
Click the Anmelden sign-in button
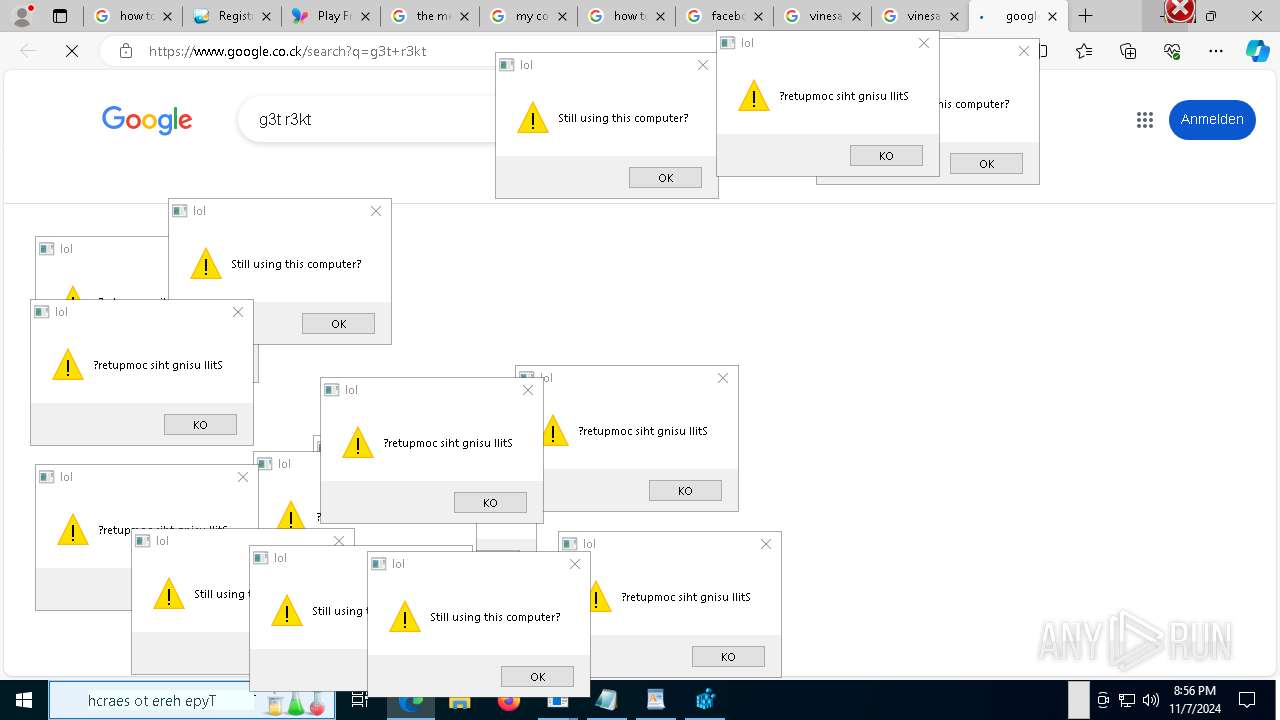[x=1212, y=119]
